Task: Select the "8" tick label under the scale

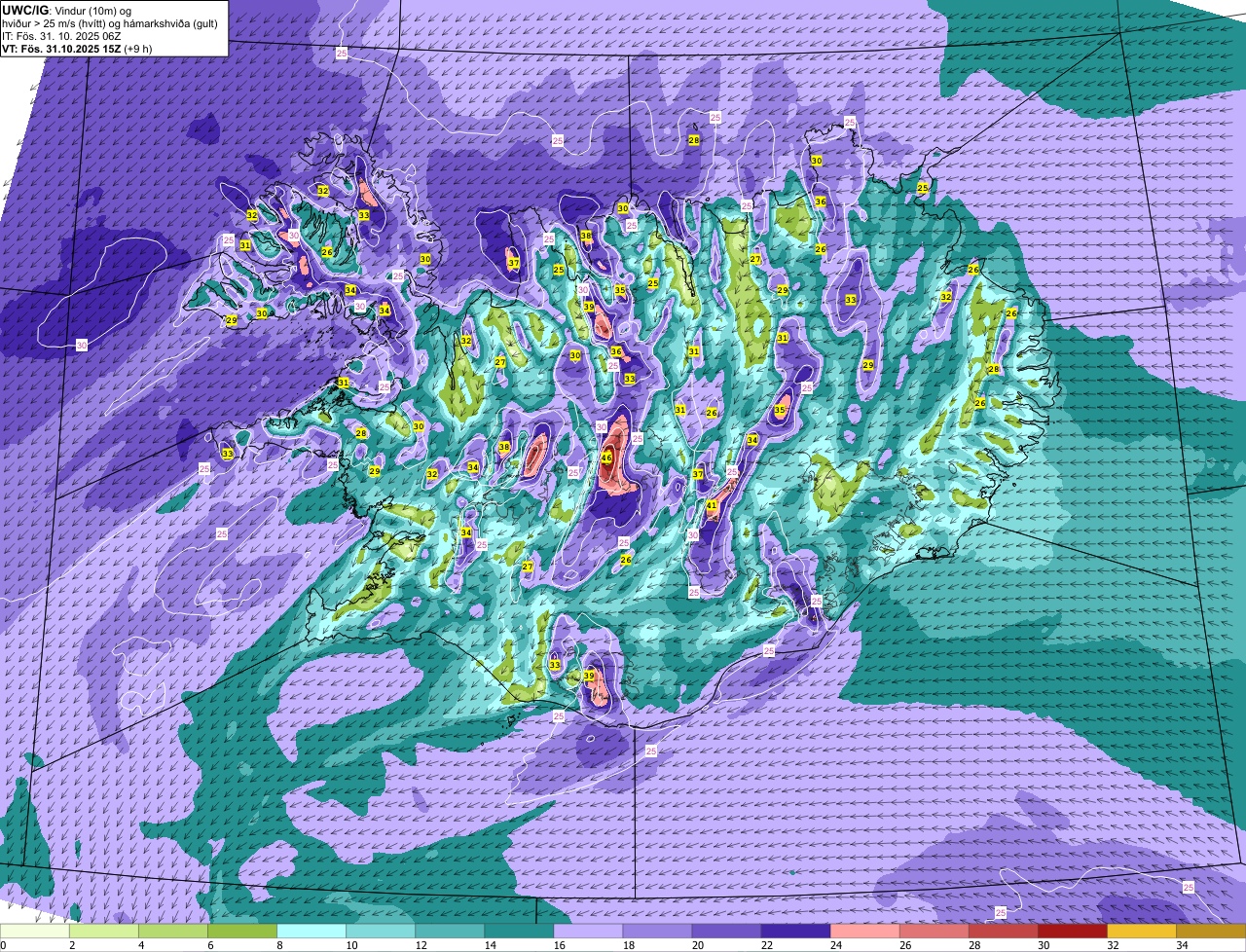Action: coord(278,945)
